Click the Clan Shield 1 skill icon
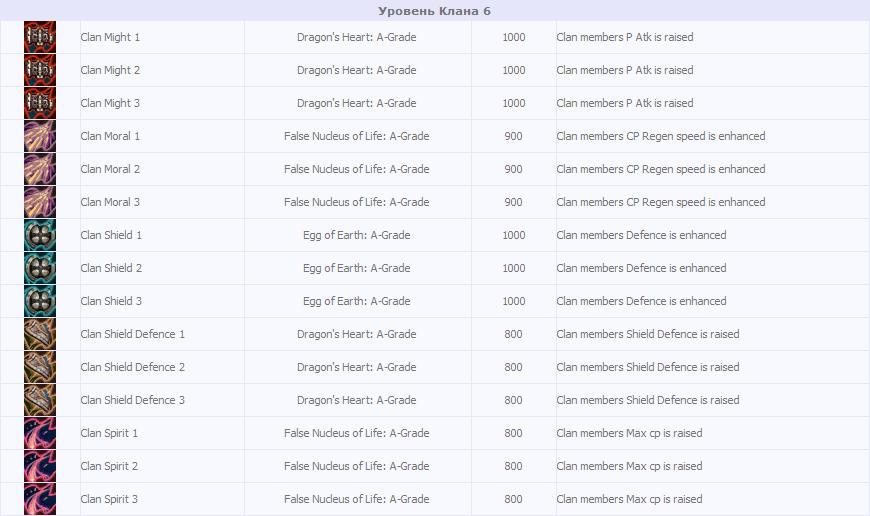The image size is (870, 516). [39, 235]
